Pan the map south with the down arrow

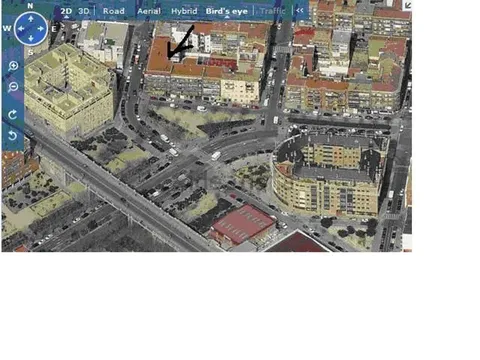tap(31, 39)
